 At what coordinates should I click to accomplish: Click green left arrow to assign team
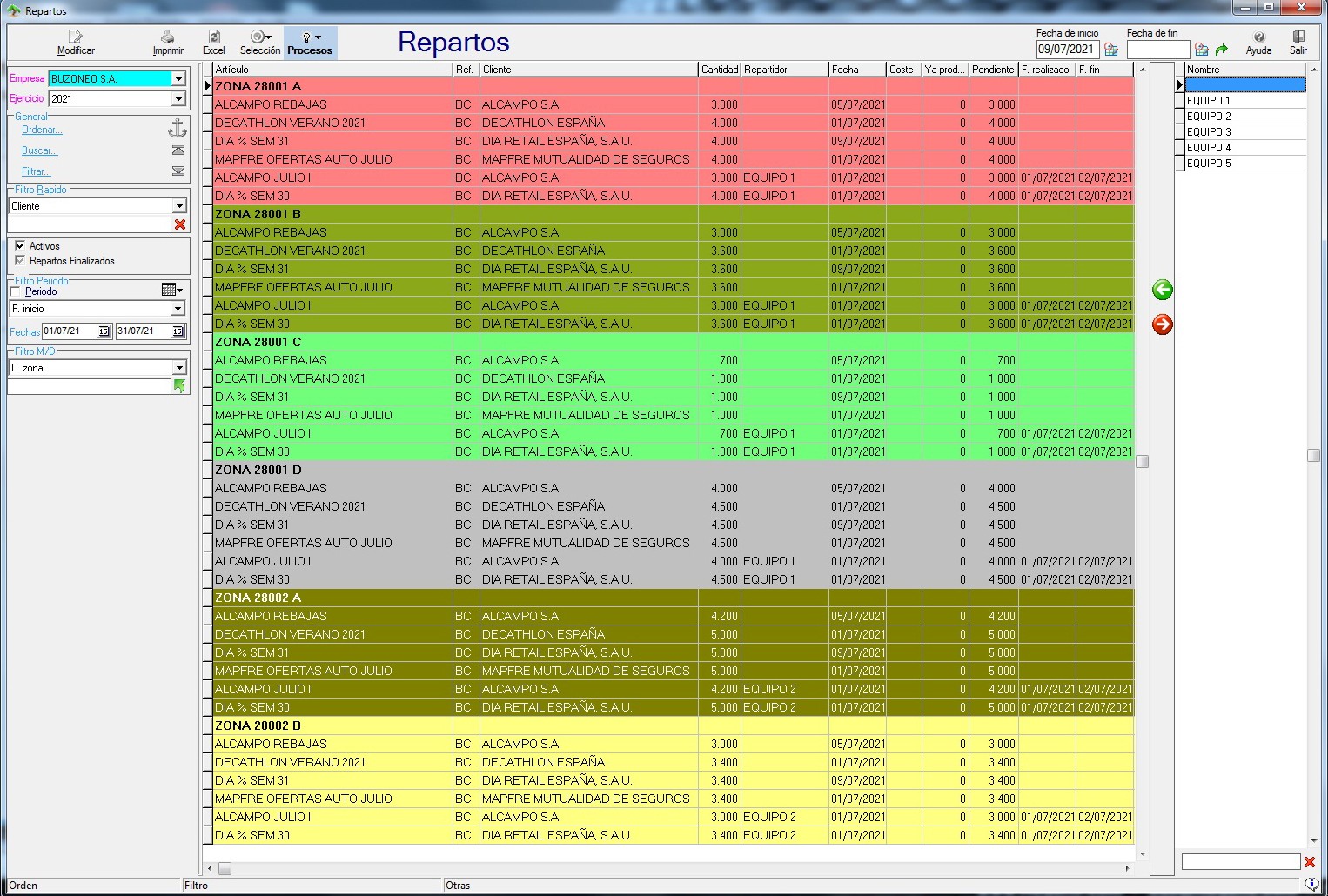[x=1163, y=290]
